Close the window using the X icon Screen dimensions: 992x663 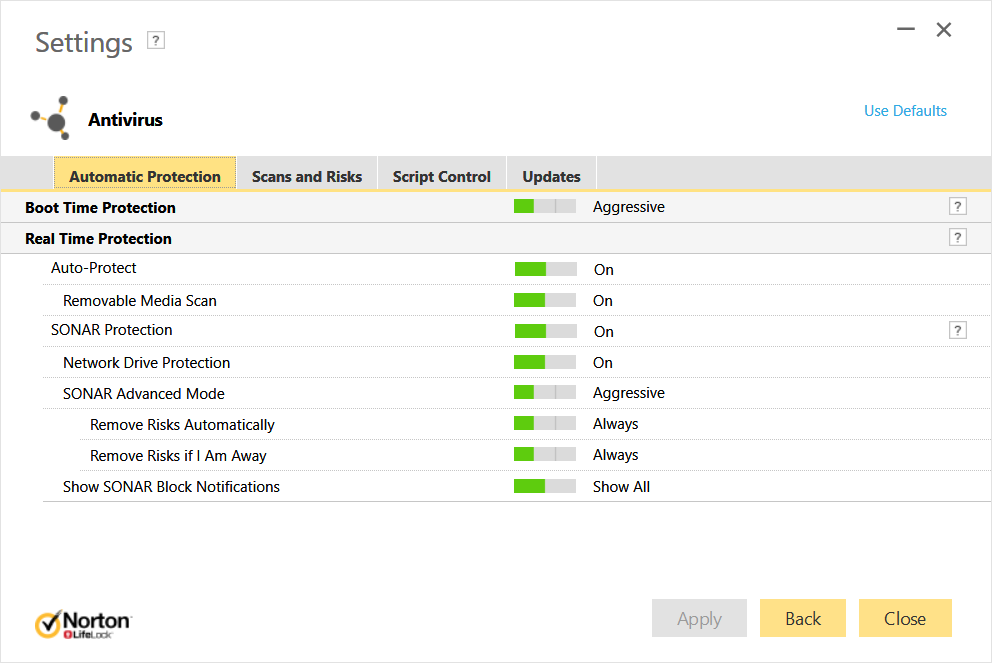[x=944, y=30]
